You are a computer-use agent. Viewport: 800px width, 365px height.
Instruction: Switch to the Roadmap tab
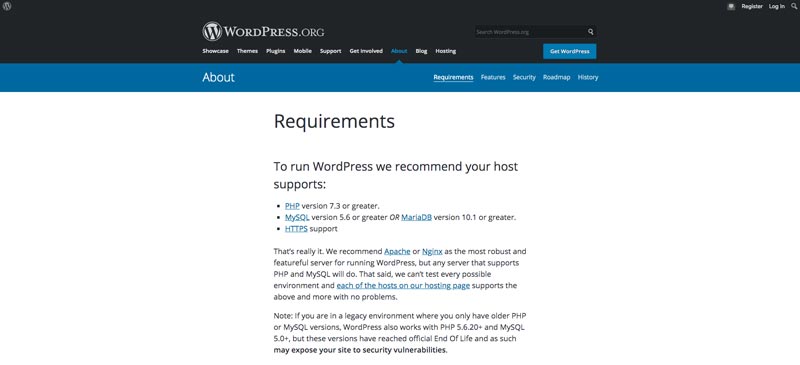point(557,78)
